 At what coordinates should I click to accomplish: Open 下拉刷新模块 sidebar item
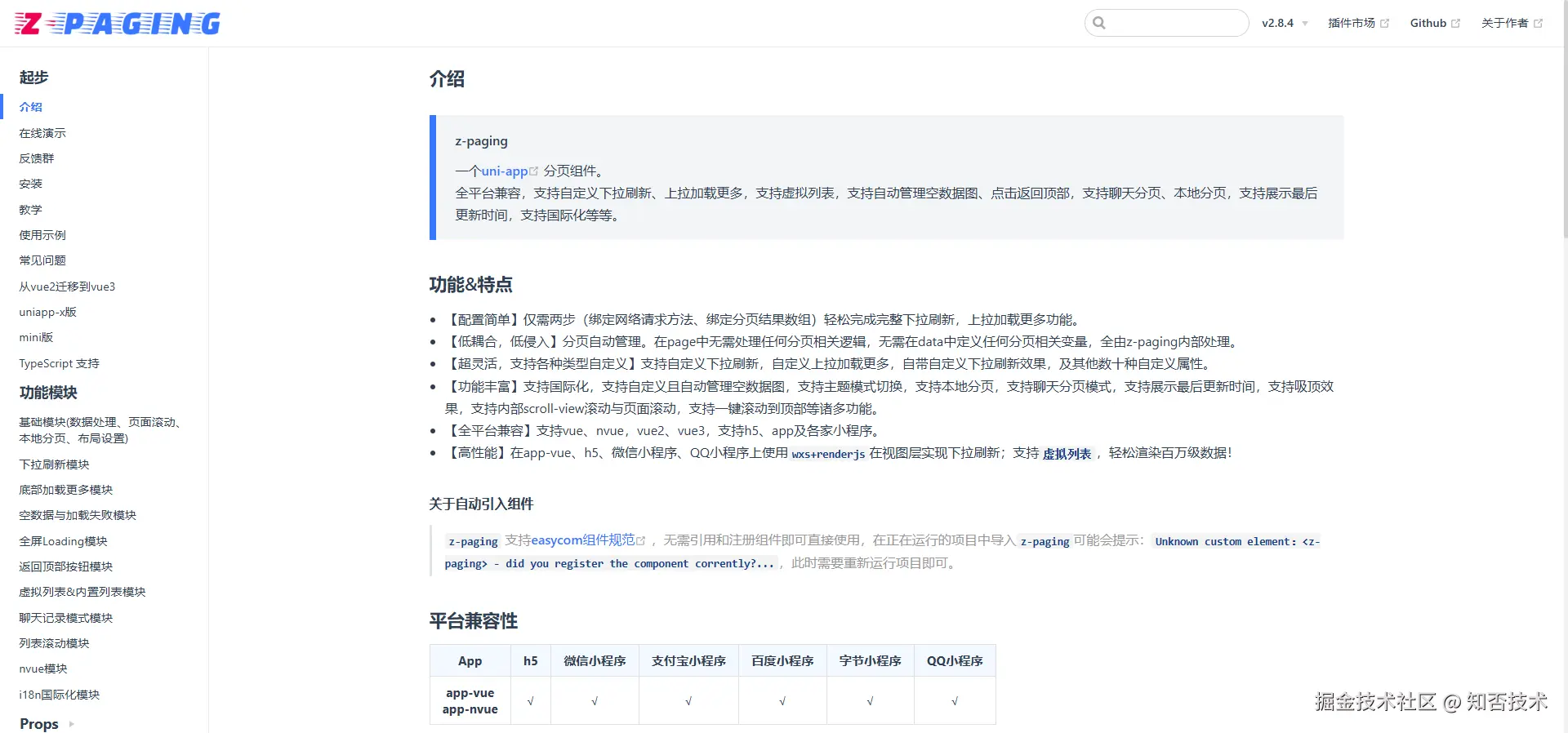coord(54,464)
